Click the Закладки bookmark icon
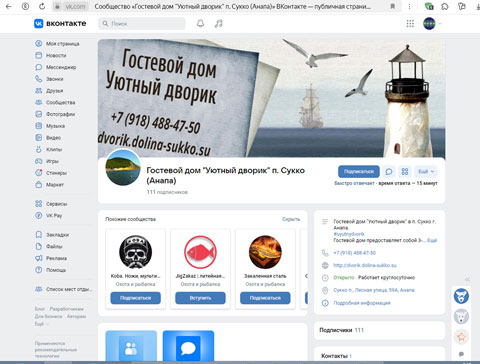 tap(39, 235)
